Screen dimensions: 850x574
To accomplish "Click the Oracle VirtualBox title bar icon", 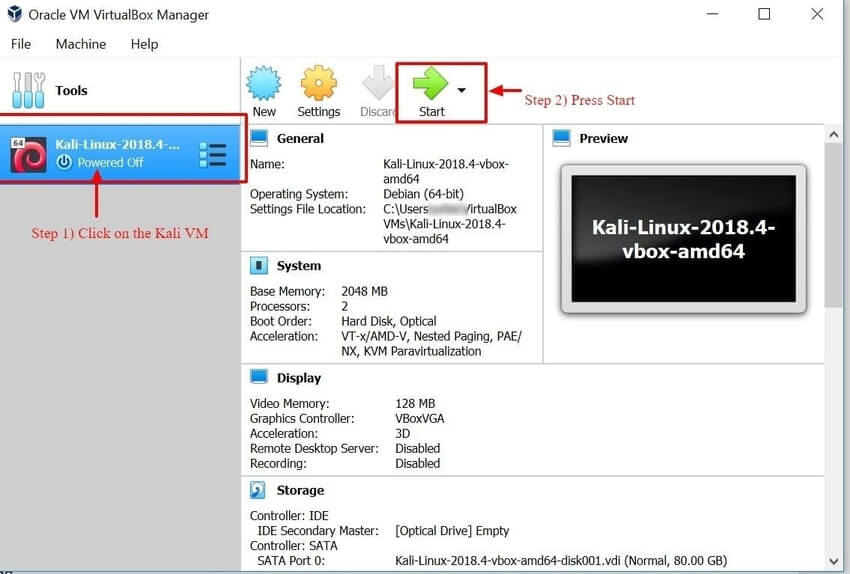I will pyautogui.click(x=14, y=15).
